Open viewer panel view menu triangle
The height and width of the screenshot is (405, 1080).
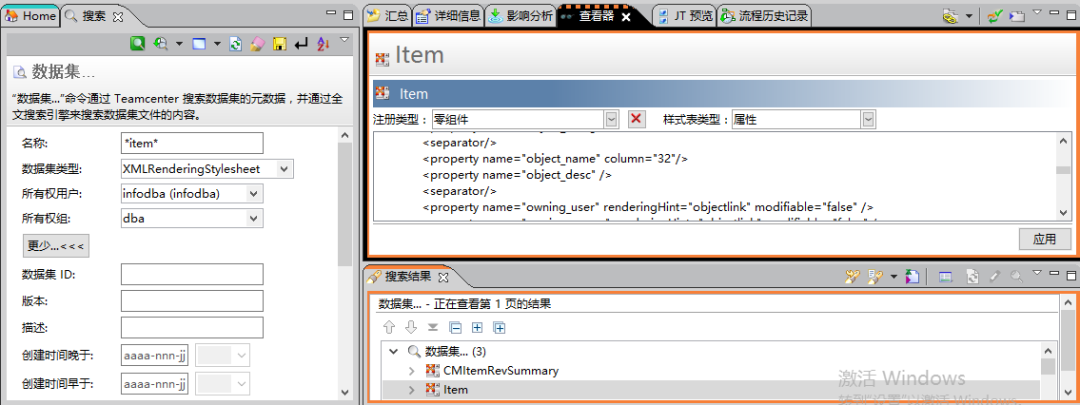tap(1037, 12)
